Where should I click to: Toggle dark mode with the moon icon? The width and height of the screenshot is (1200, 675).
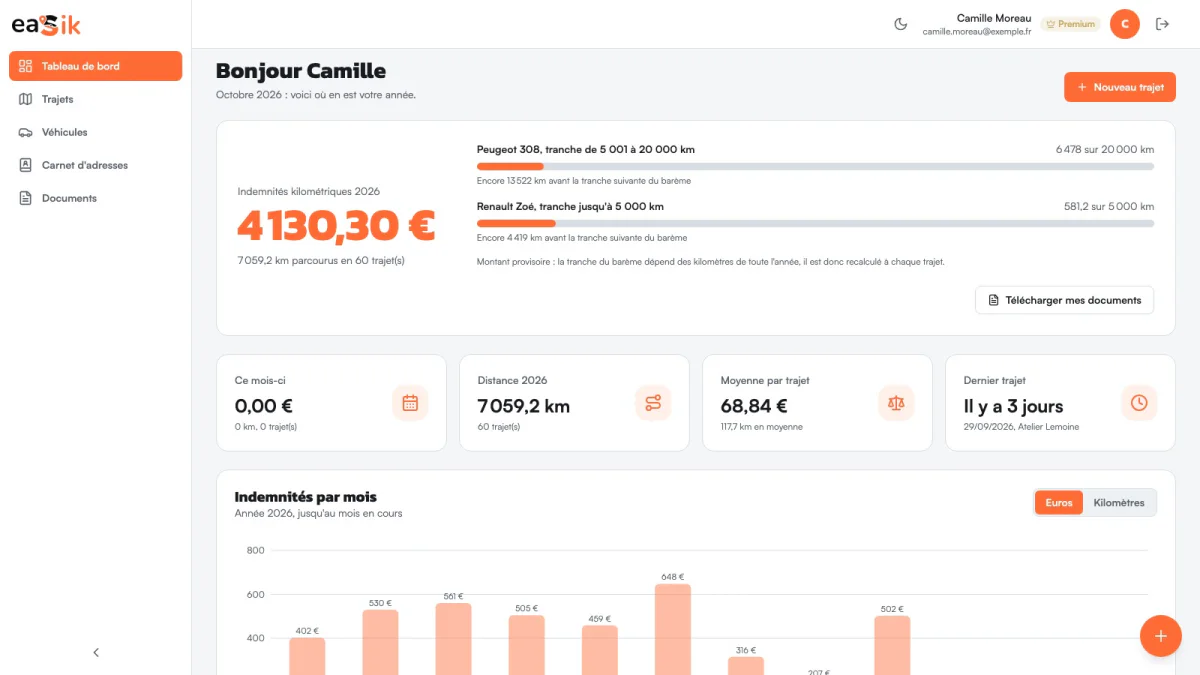point(900,24)
